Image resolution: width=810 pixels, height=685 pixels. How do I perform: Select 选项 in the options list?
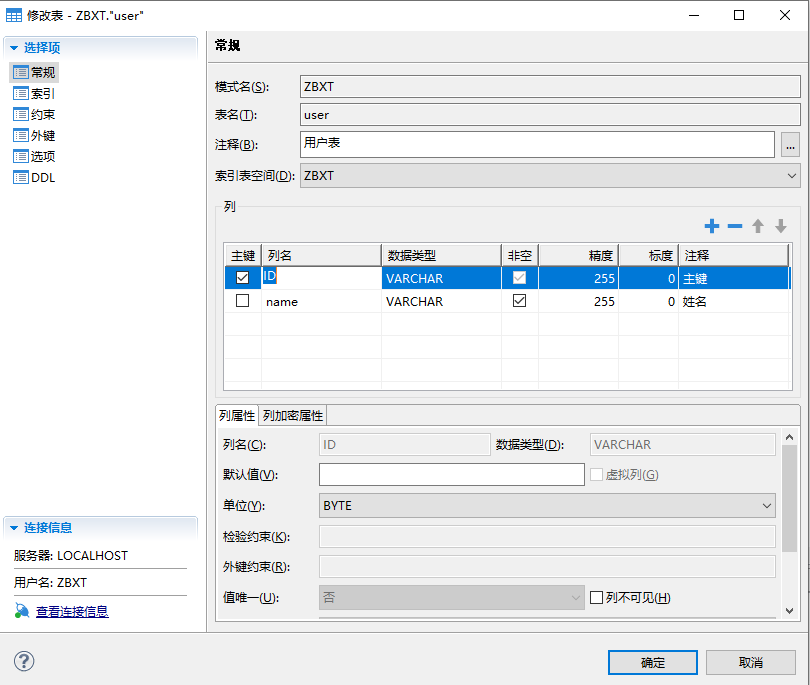pos(43,156)
